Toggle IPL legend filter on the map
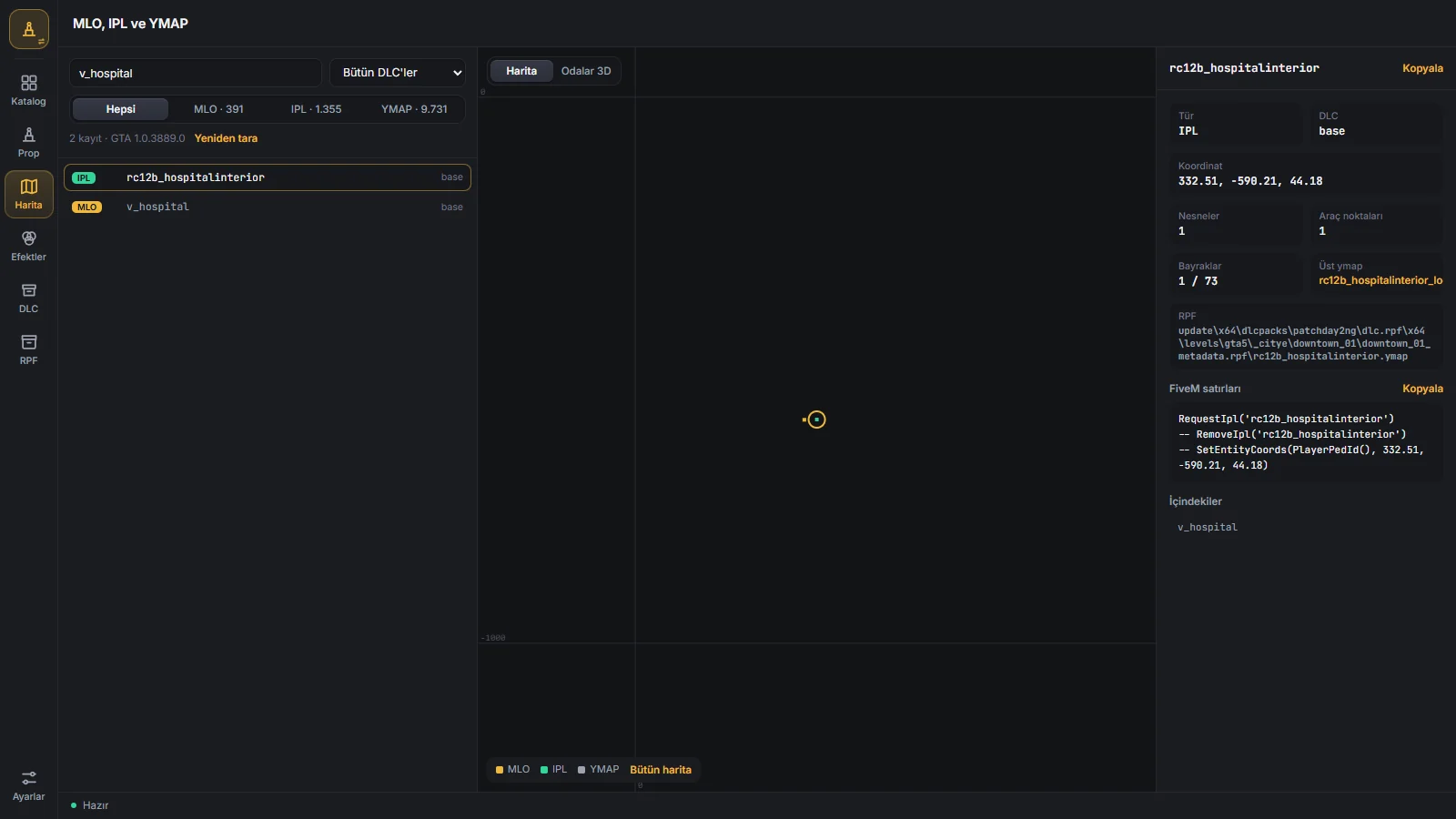The width and height of the screenshot is (1456, 819). [x=553, y=770]
